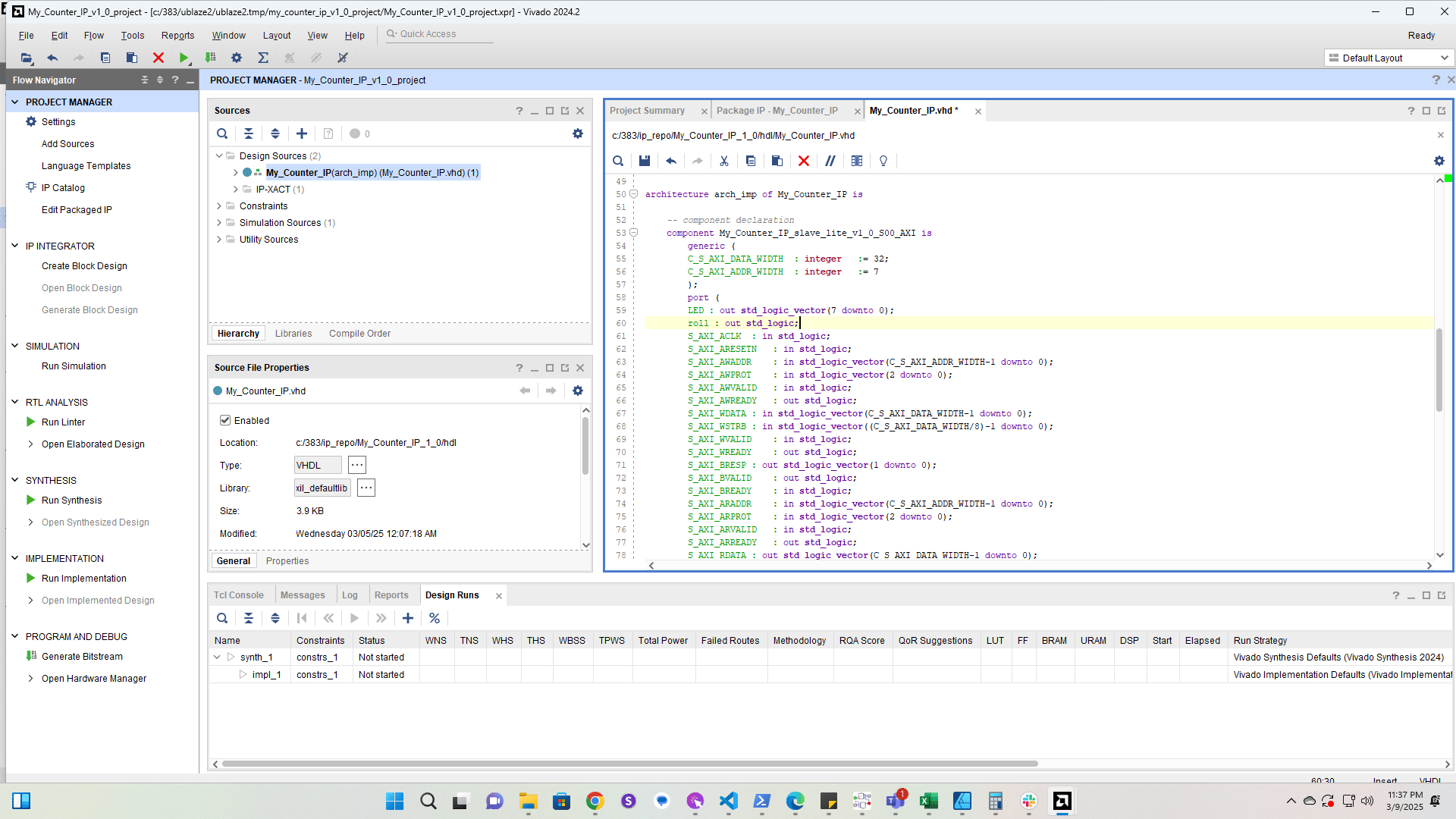Save file in the code editor toolbar
The image size is (1456, 819).
(645, 161)
